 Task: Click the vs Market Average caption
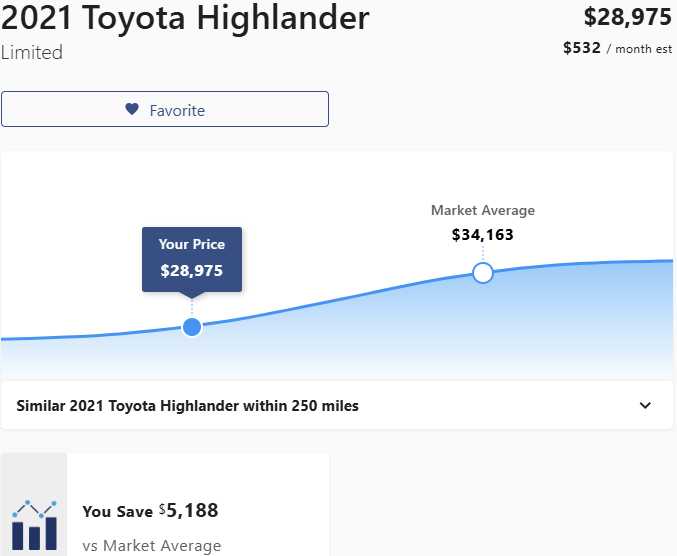[152, 546]
